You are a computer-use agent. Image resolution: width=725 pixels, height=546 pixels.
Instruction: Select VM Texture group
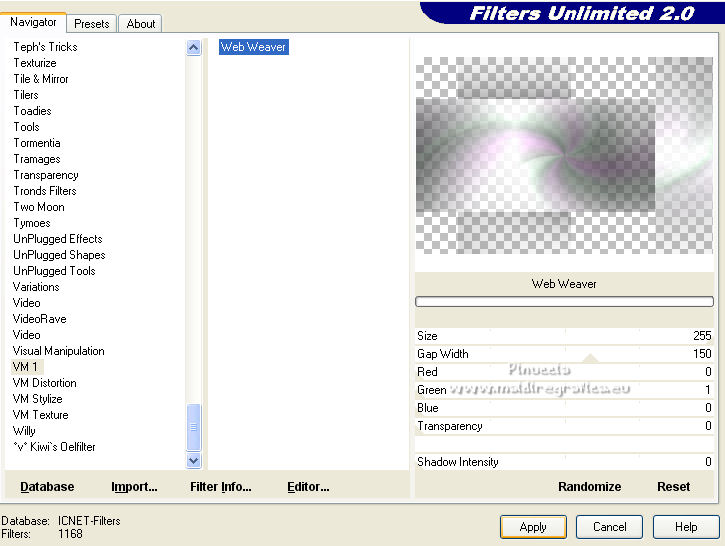click(41, 415)
